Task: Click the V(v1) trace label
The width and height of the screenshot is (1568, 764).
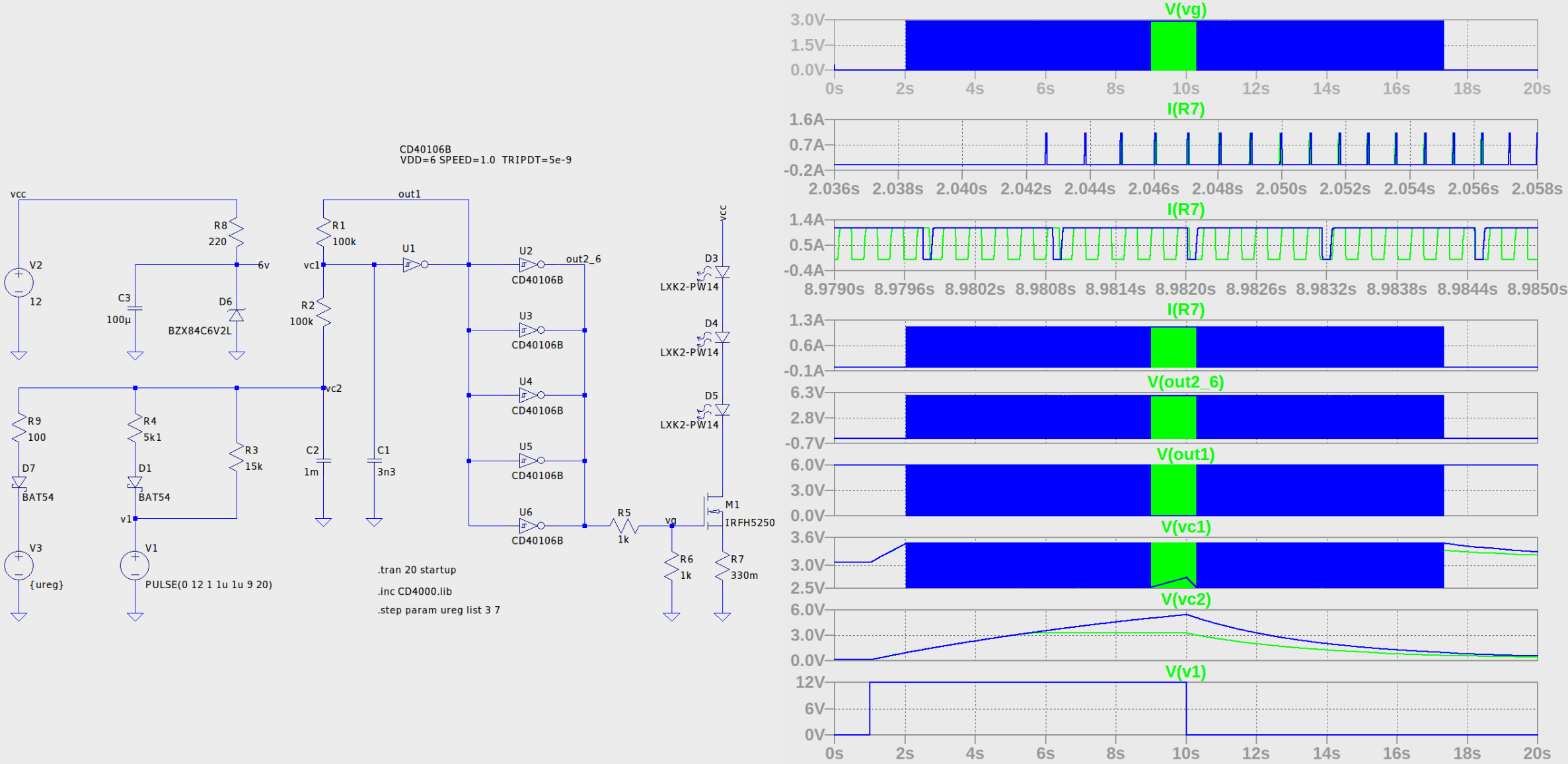Action: [x=1185, y=671]
